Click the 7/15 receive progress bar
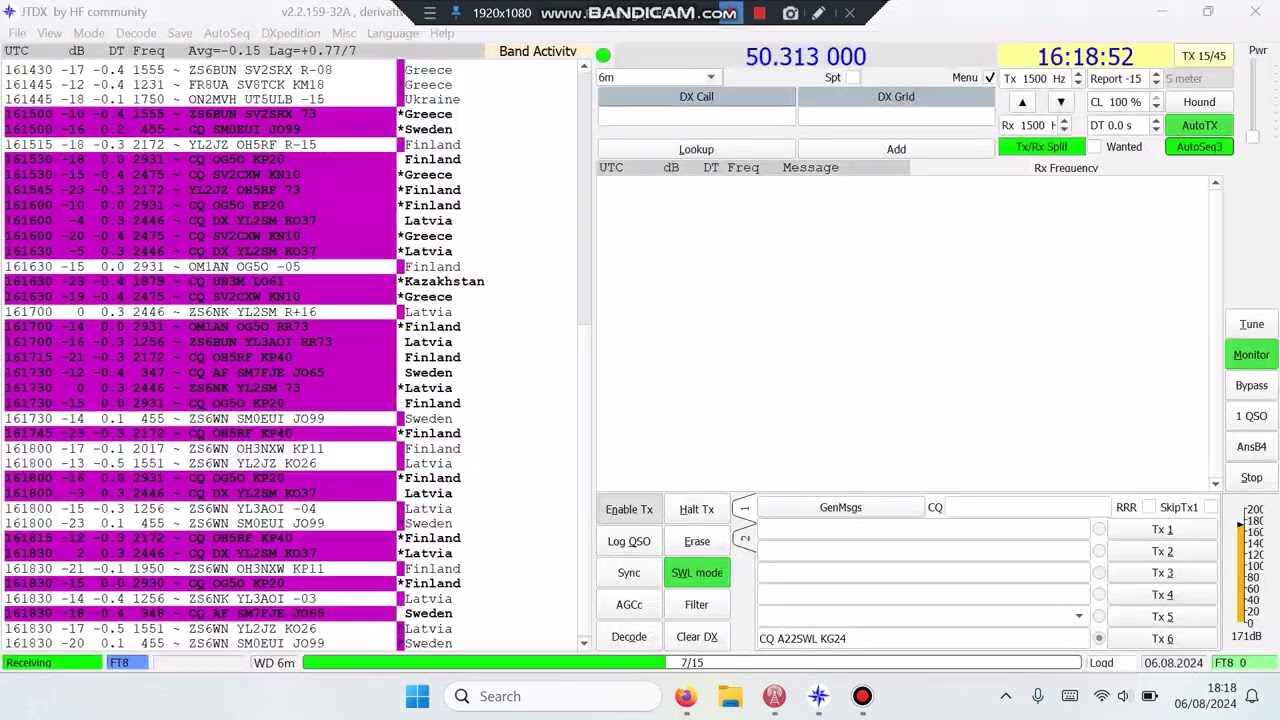Screen dimensions: 1280x720 click(692, 663)
